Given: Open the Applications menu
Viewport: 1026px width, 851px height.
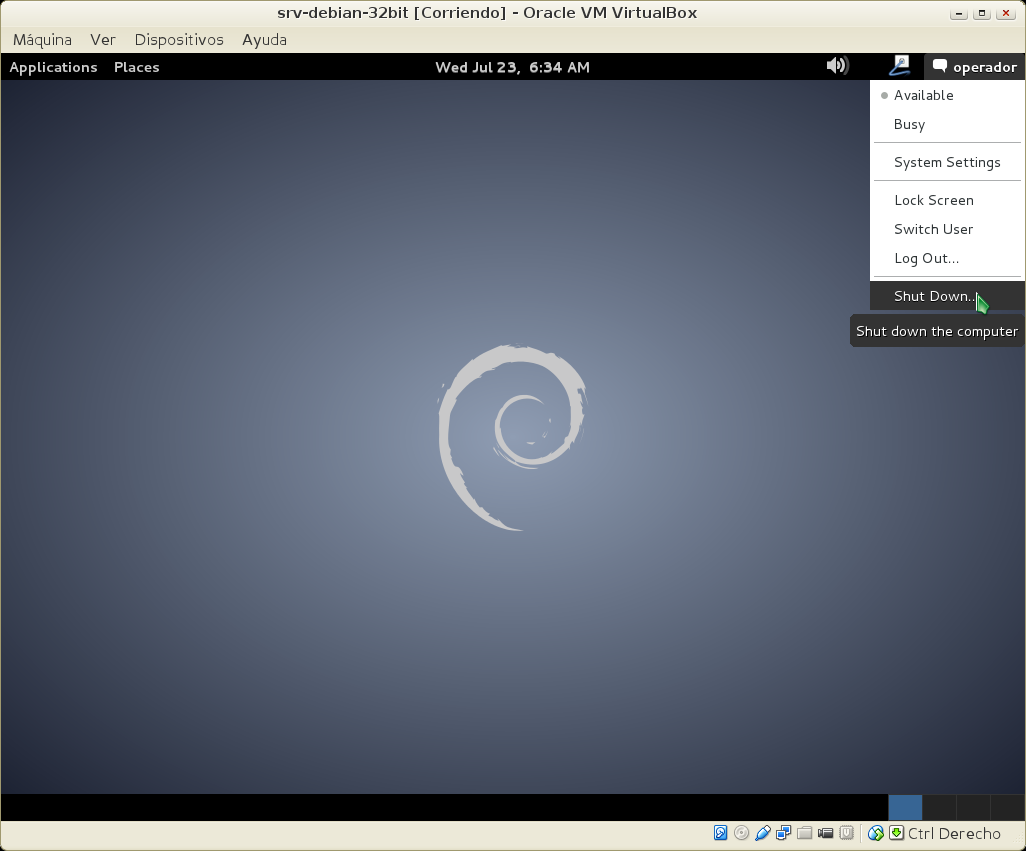Looking at the screenshot, I should click(x=53, y=67).
